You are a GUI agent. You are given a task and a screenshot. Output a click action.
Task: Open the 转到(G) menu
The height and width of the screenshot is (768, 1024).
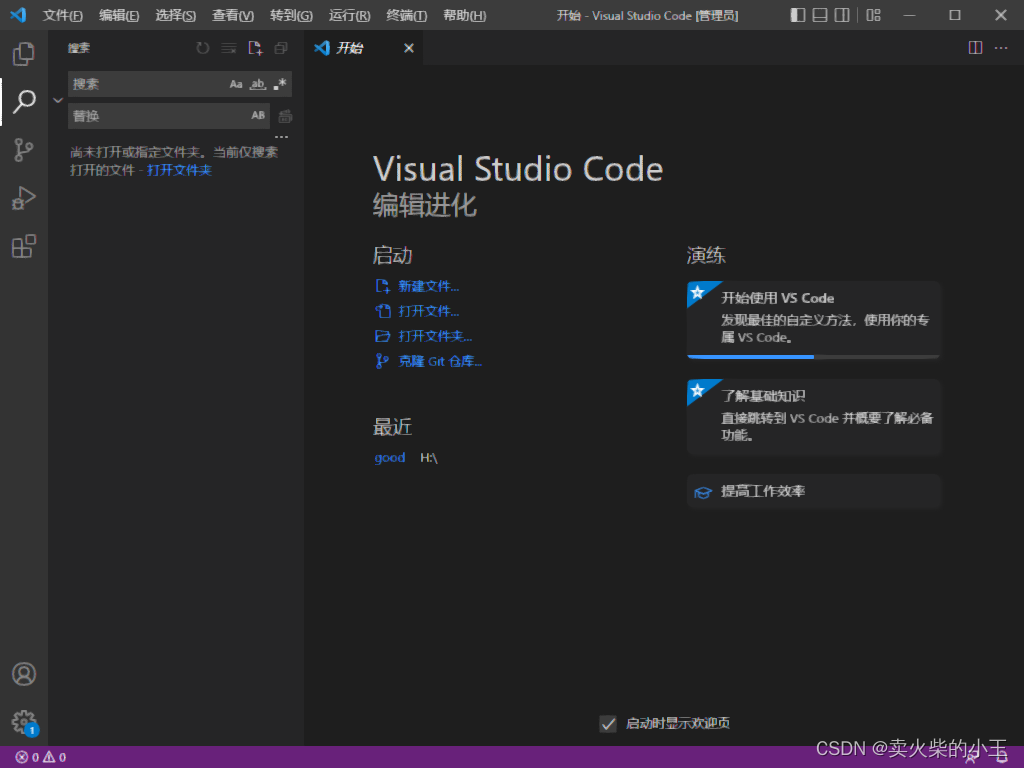click(x=291, y=15)
